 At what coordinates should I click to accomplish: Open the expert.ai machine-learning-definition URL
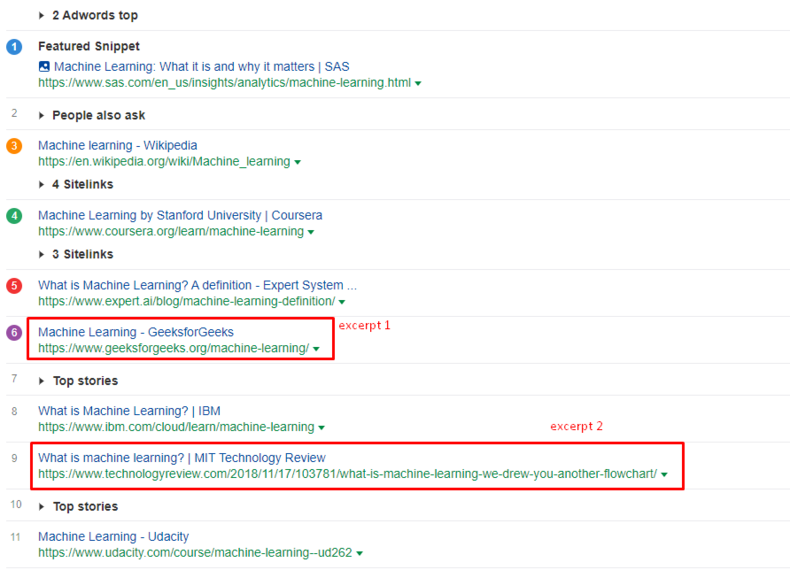[186, 301]
